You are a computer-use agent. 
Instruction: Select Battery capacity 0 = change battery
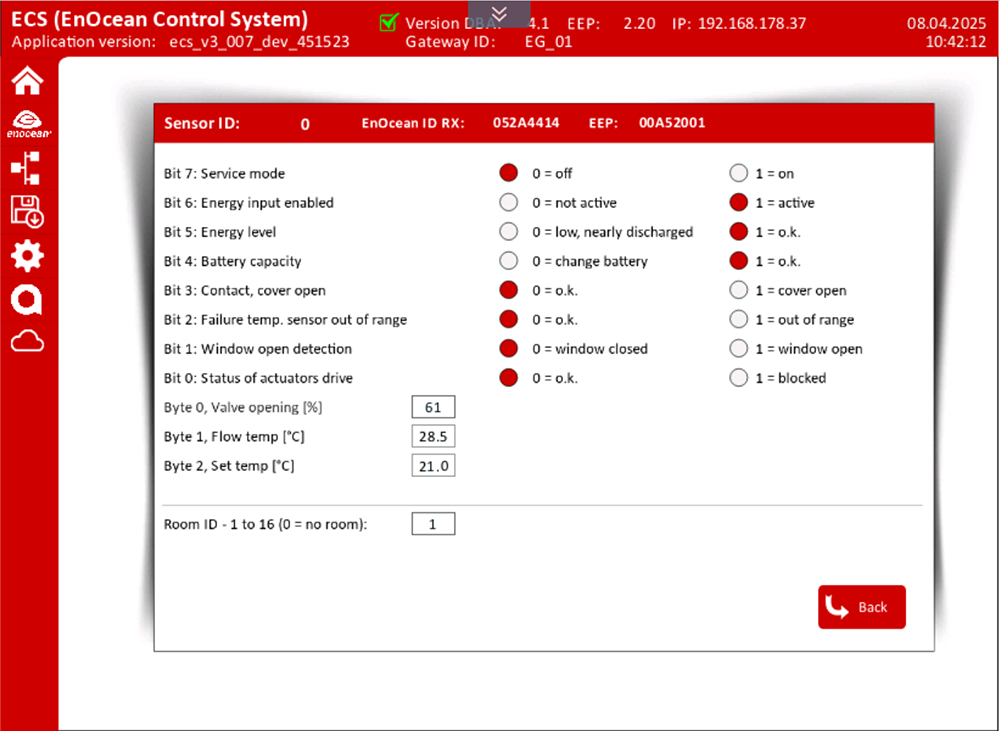pyautogui.click(x=509, y=261)
